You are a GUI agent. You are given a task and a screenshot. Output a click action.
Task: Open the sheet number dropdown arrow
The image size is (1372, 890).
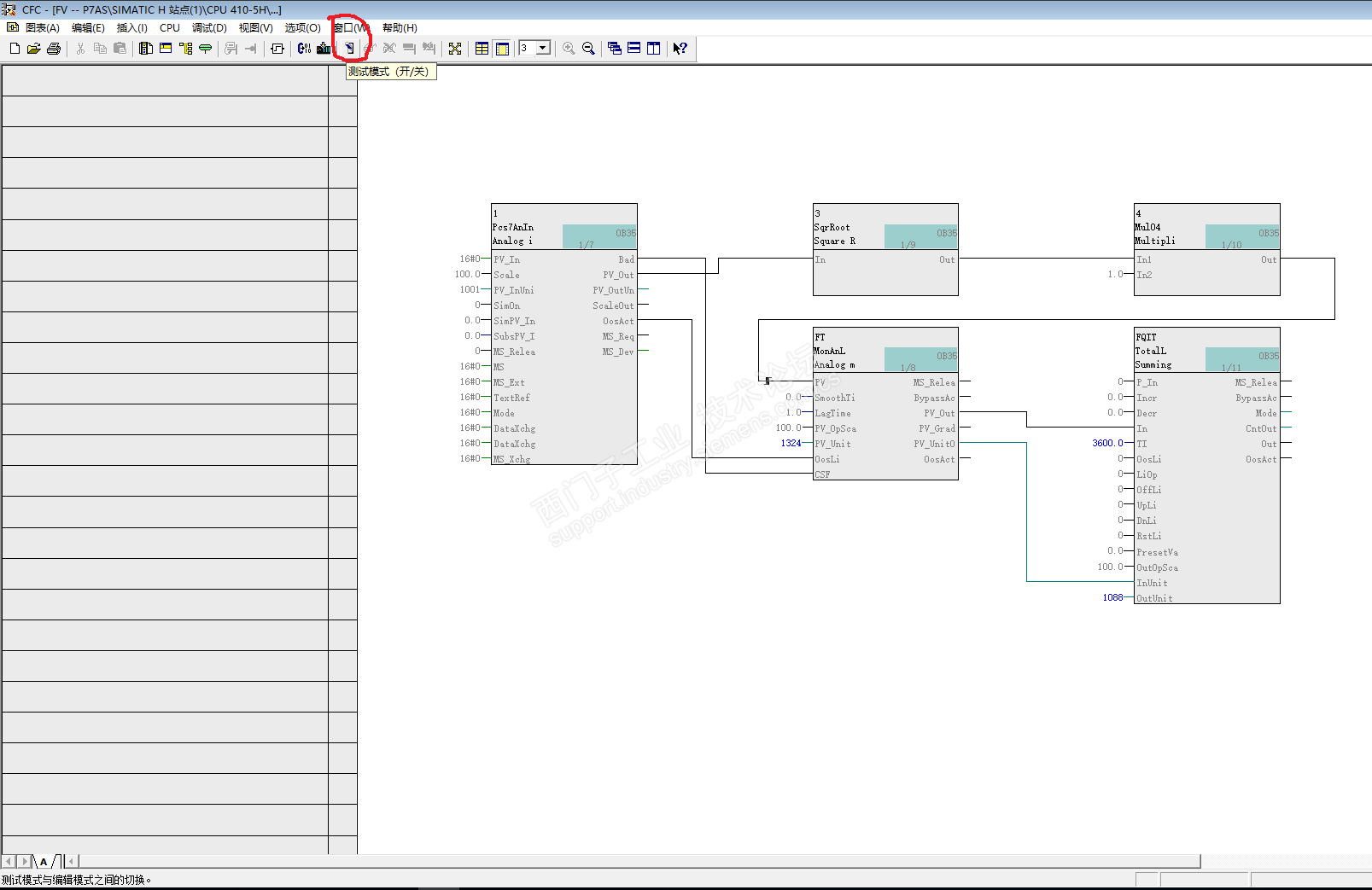click(543, 48)
